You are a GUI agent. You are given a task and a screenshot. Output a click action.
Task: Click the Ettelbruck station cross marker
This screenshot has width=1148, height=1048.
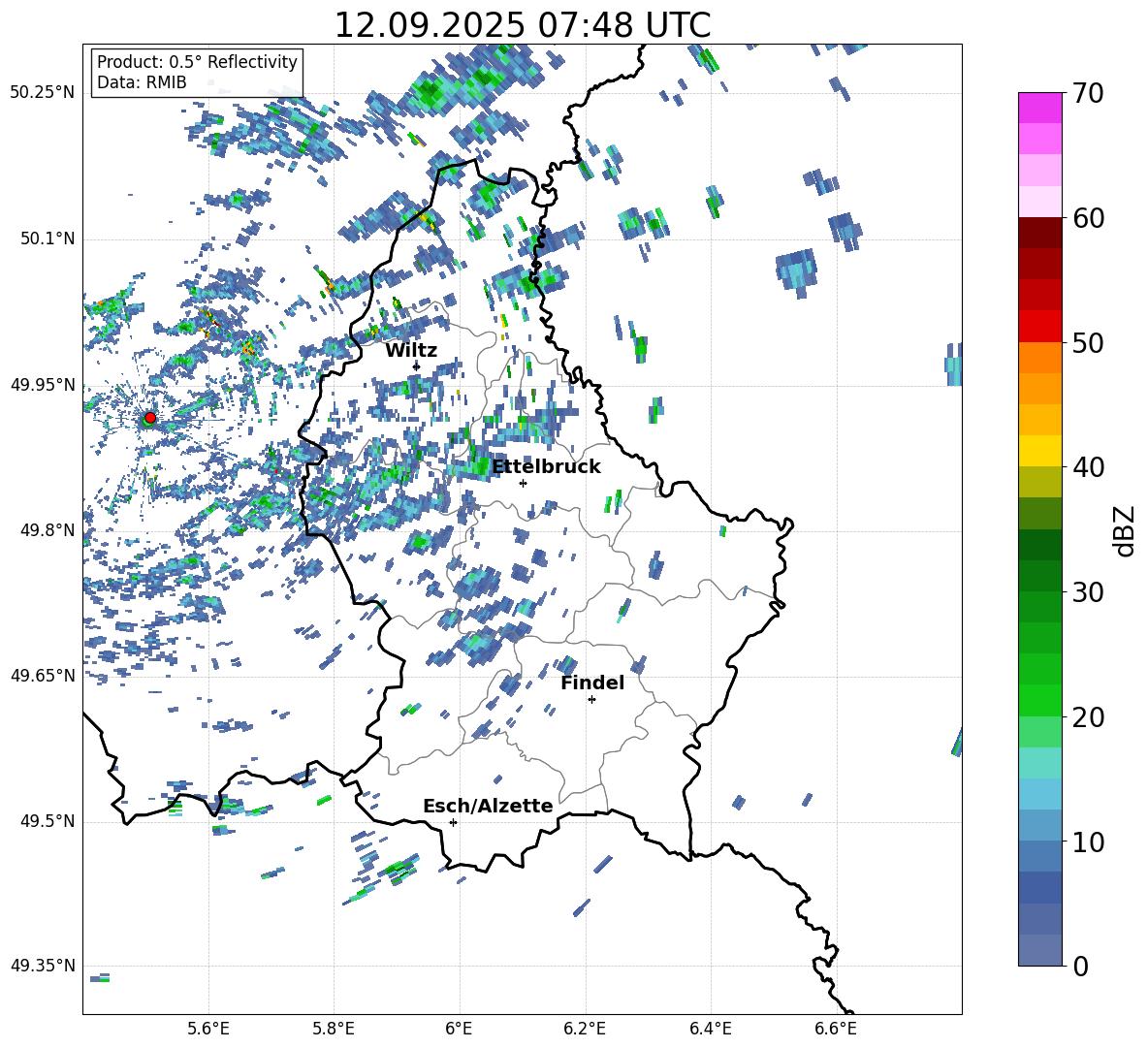tap(523, 483)
